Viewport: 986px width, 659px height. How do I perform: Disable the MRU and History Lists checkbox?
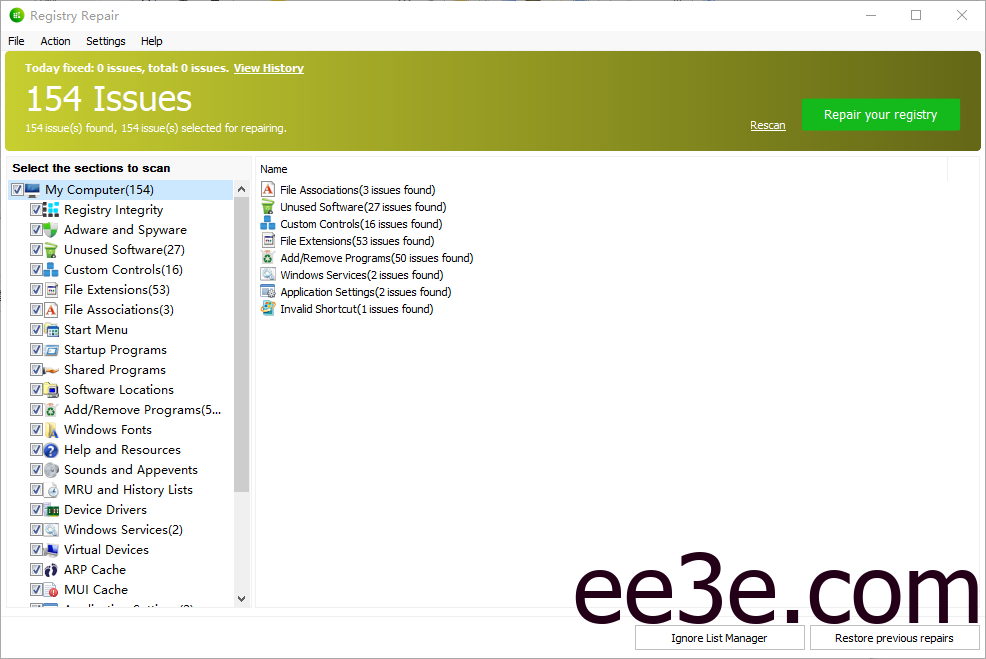(36, 490)
